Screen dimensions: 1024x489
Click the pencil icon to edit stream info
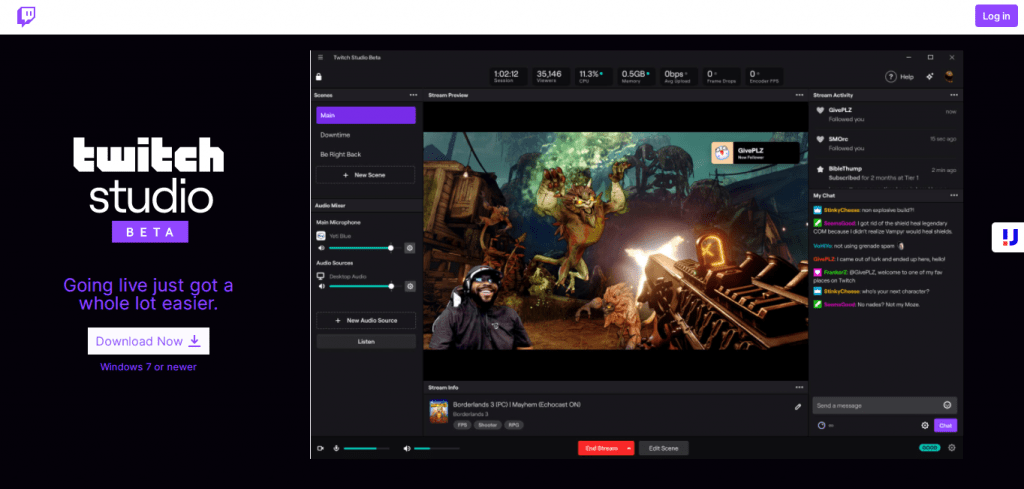coord(797,407)
